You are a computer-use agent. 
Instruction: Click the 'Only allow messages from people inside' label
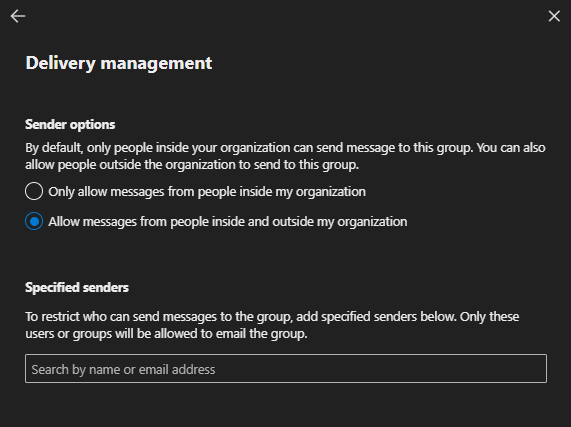[207, 191]
